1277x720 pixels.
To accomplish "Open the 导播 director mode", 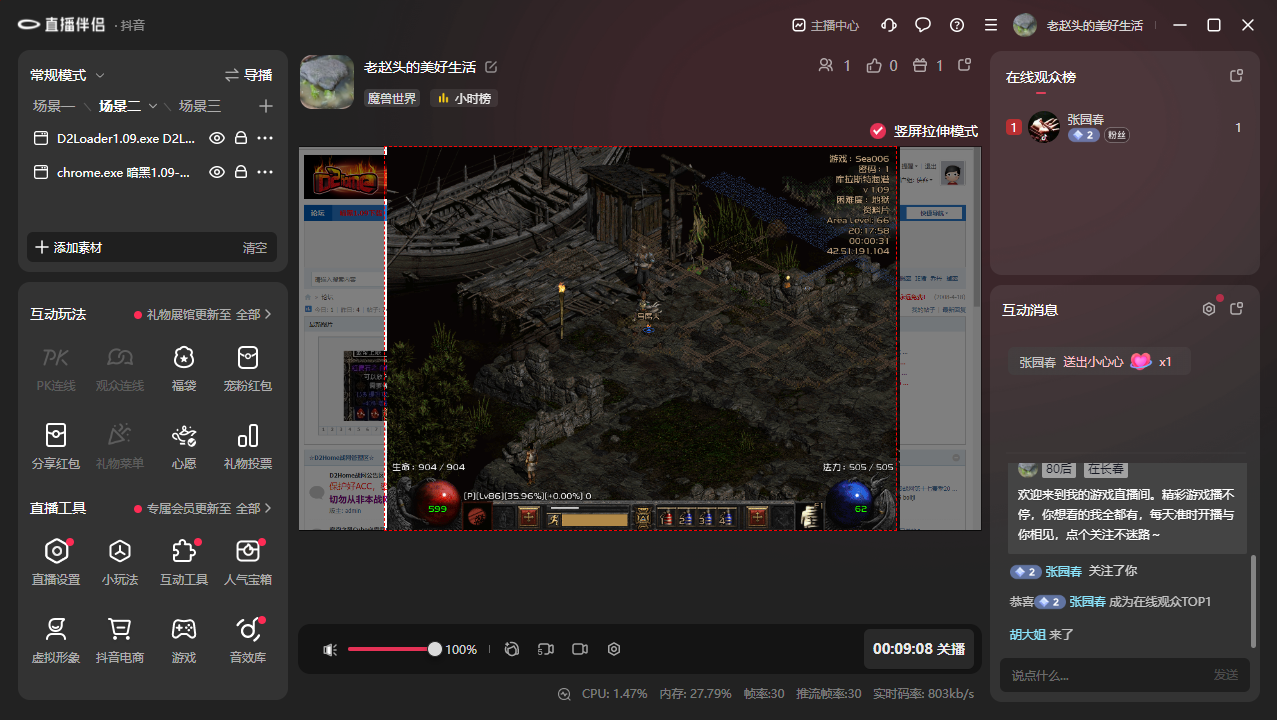I will click(248, 75).
